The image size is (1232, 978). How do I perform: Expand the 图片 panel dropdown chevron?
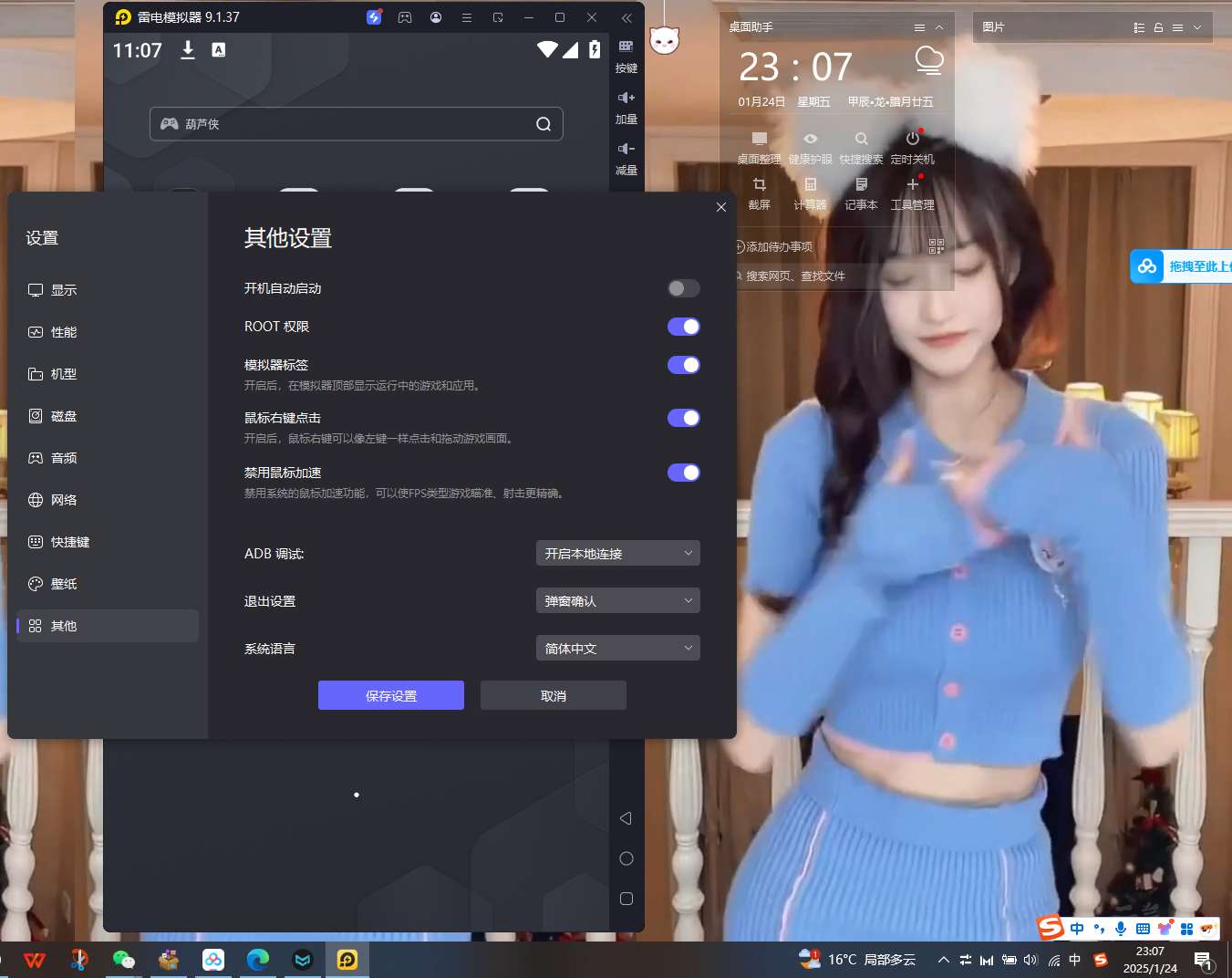[x=1197, y=27]
